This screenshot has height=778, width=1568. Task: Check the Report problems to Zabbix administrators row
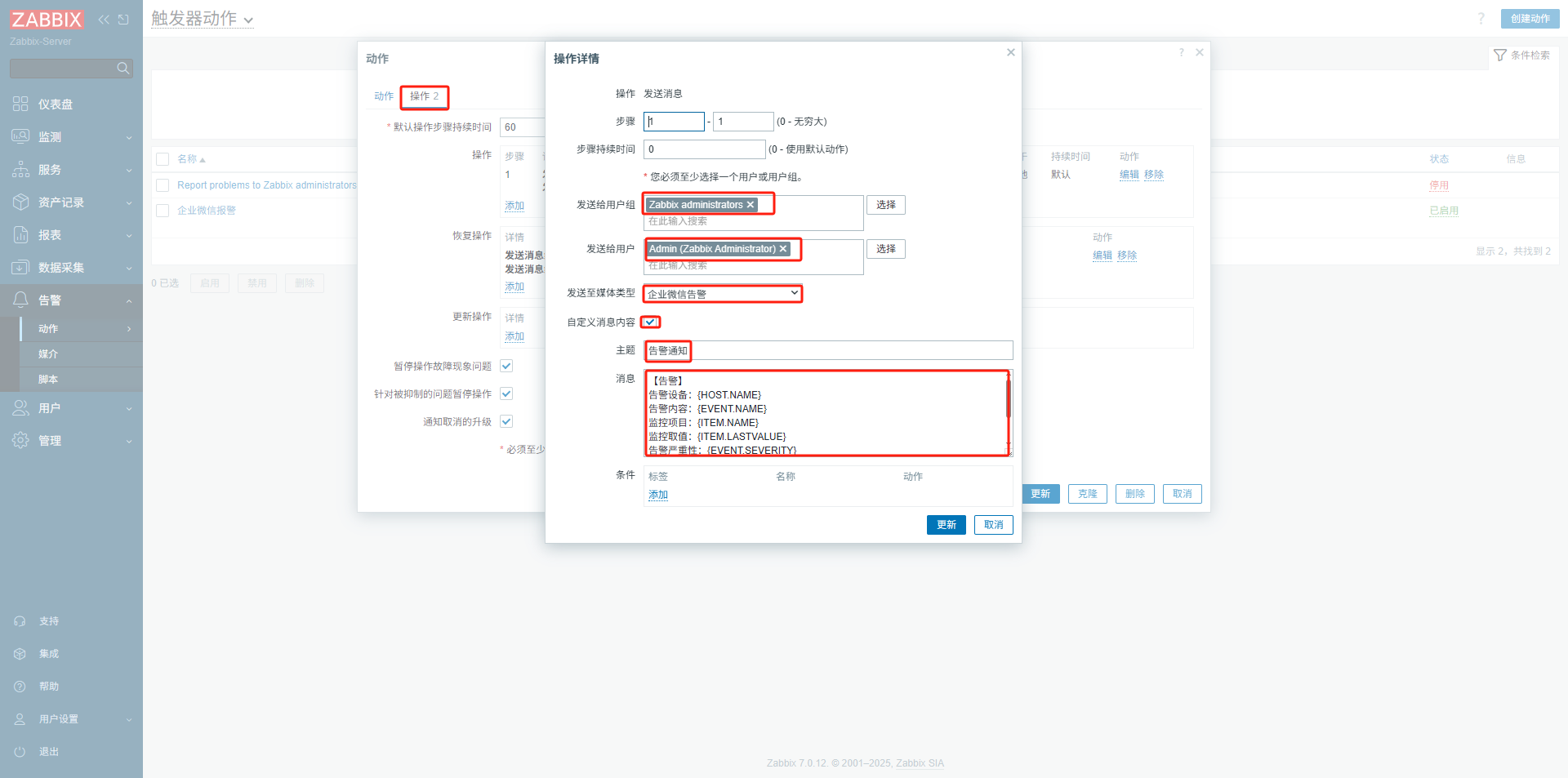[x=163, y=185]
